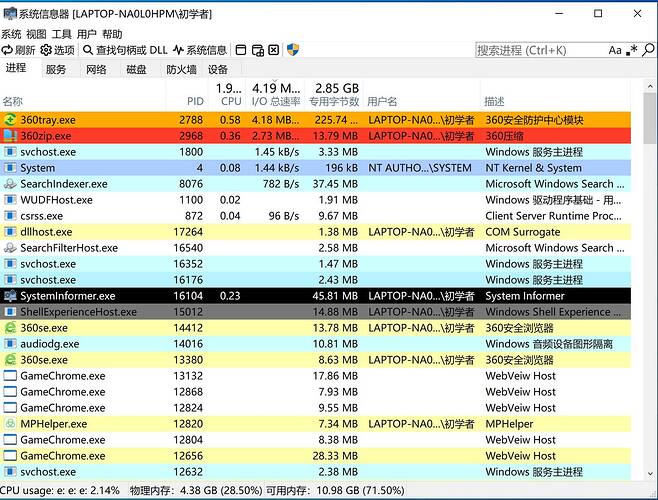Switch to the 进程 tab
This screenshot has height=500, width=658.
pyautogui.click(x=16, y=68)
